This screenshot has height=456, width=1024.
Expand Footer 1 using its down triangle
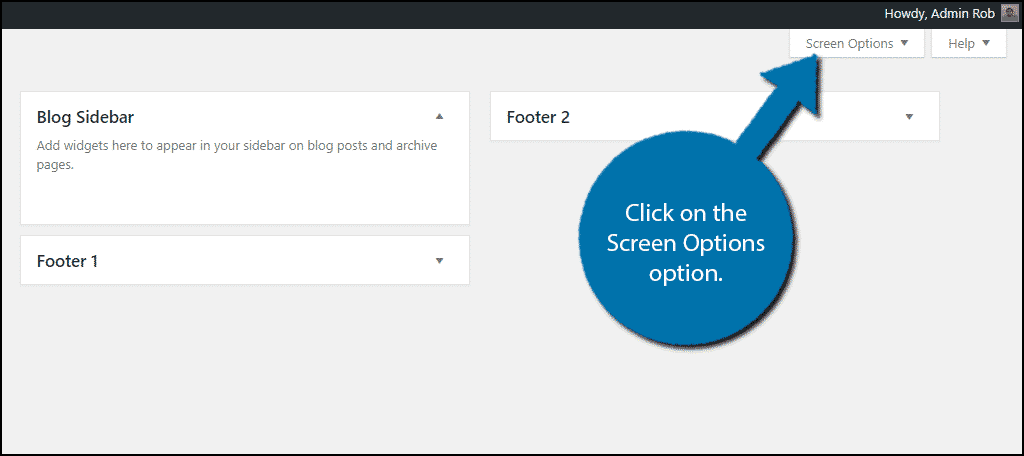(440, 261)
